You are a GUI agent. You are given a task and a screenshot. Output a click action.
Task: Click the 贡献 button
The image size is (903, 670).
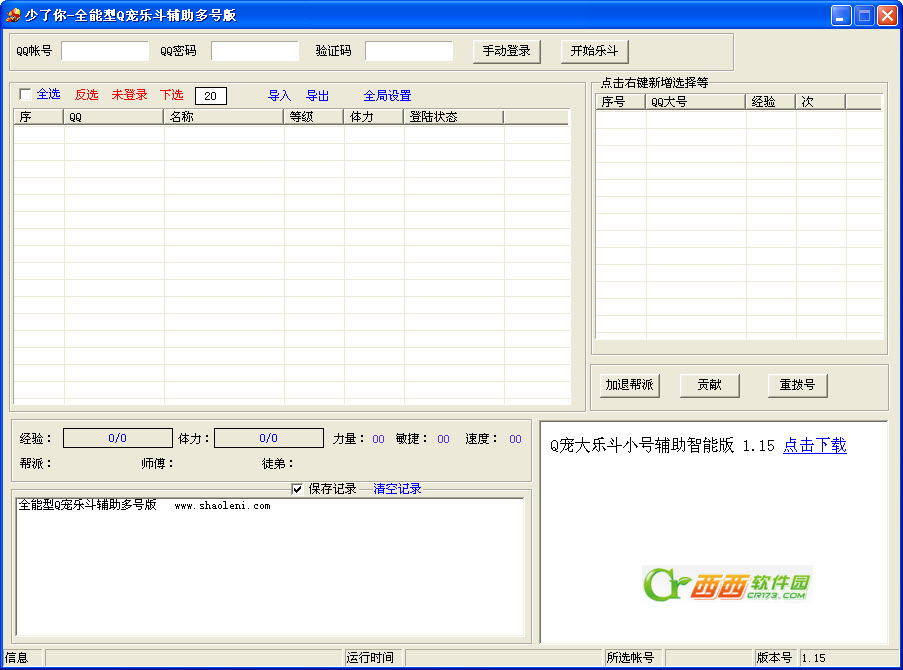(x=709, y=385)
